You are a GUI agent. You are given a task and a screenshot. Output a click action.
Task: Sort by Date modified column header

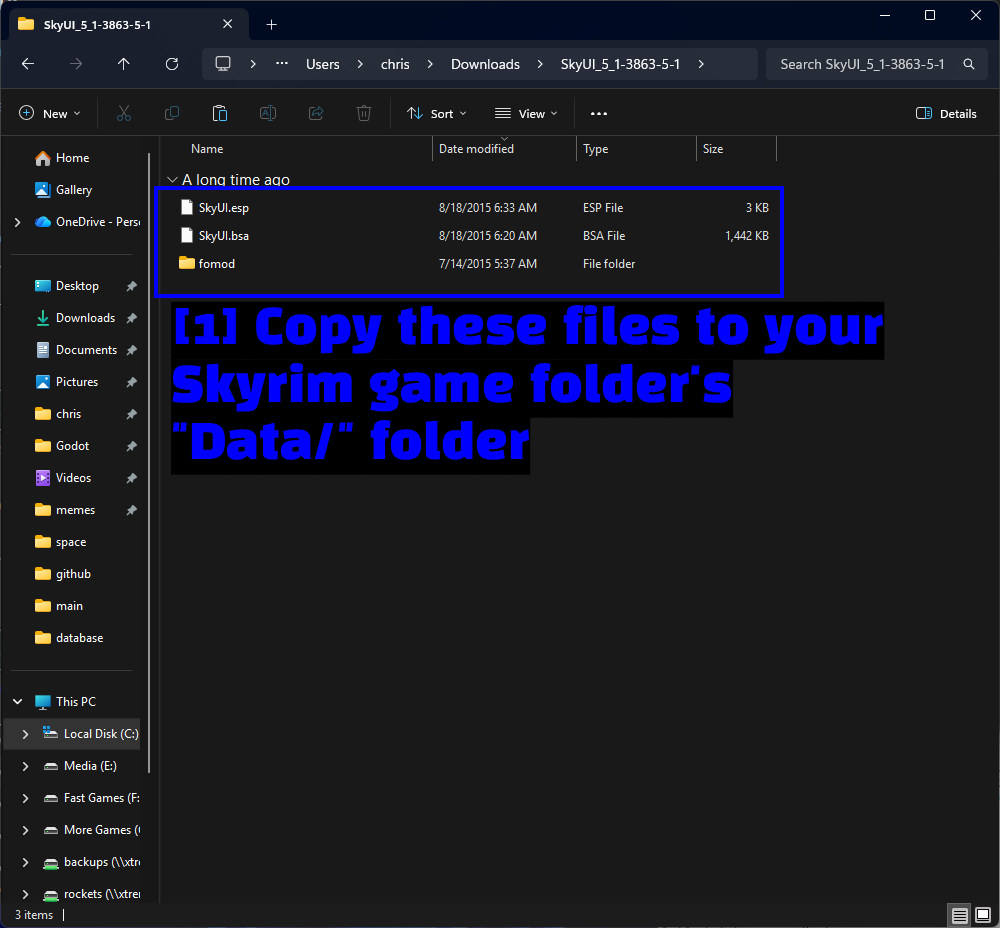(476, 149)
